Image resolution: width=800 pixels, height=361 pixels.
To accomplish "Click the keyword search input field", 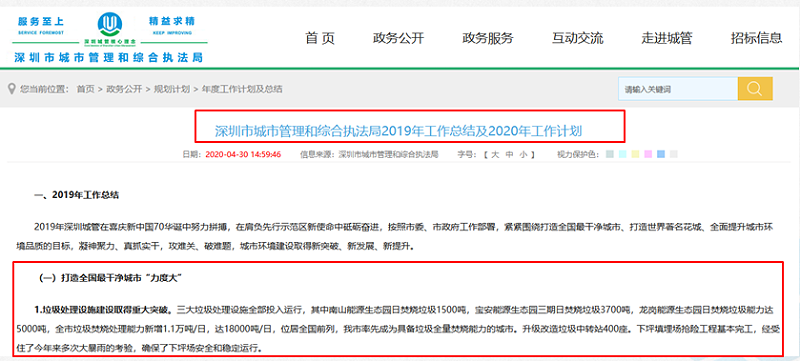I will click(x=678, y=89).
